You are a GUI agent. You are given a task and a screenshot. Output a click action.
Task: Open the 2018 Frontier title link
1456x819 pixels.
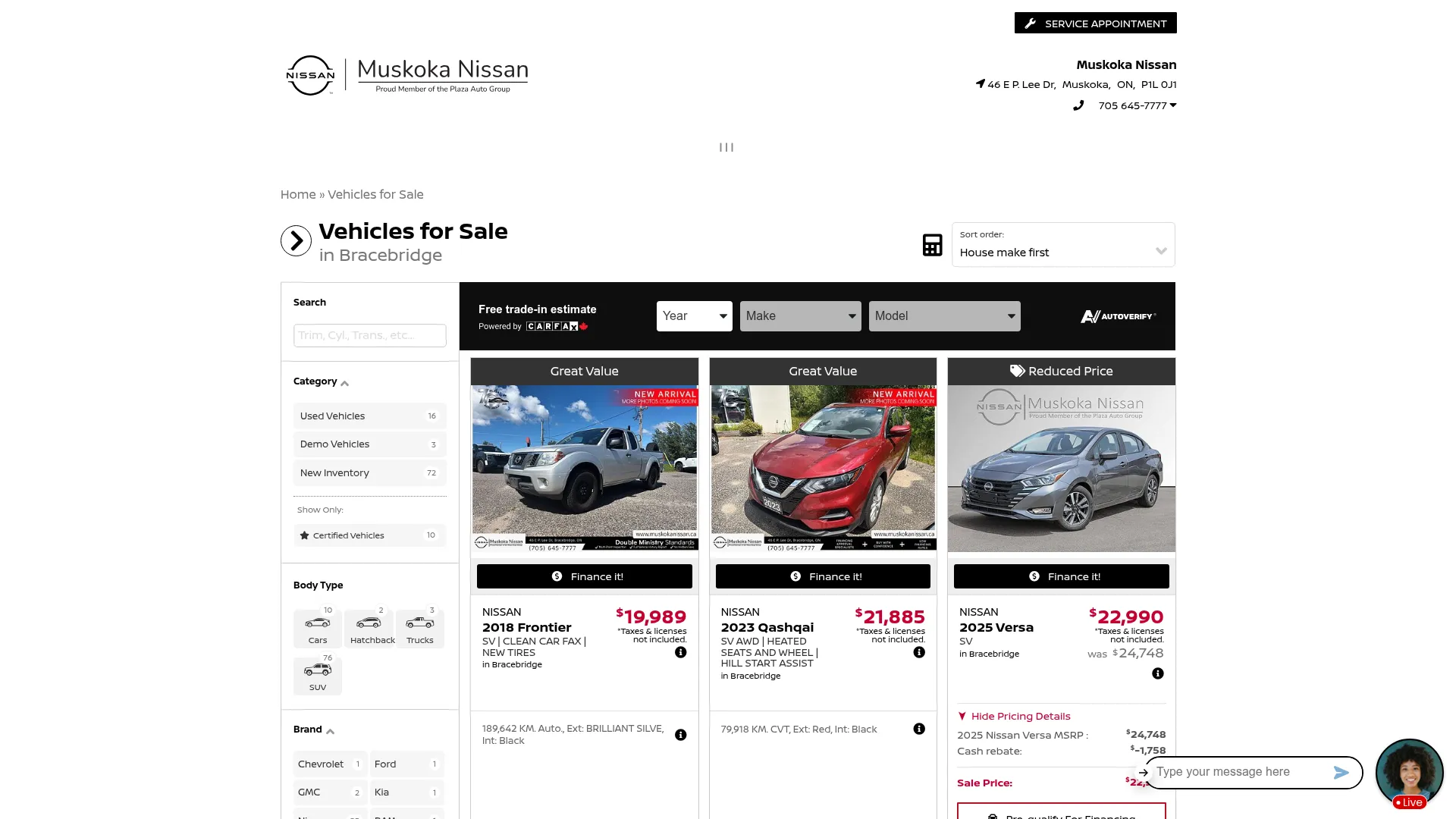pyautogui.click(x=527, y=628)
